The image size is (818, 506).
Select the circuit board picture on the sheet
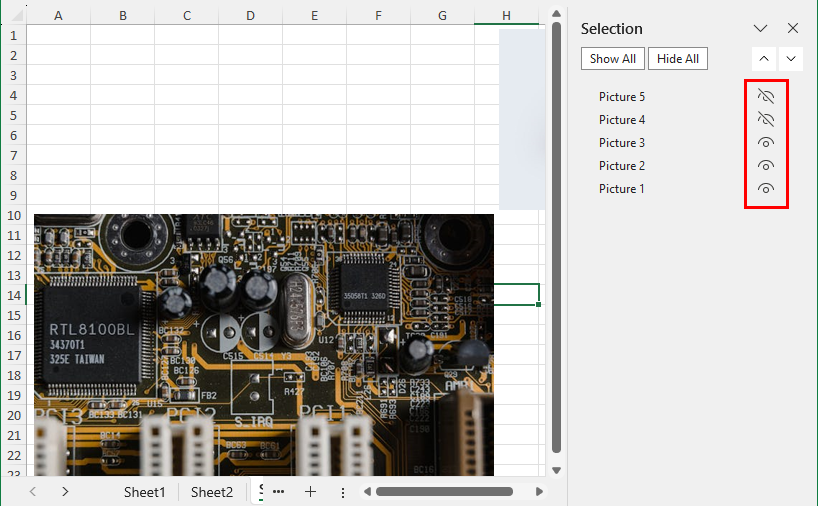pos(264,345)
